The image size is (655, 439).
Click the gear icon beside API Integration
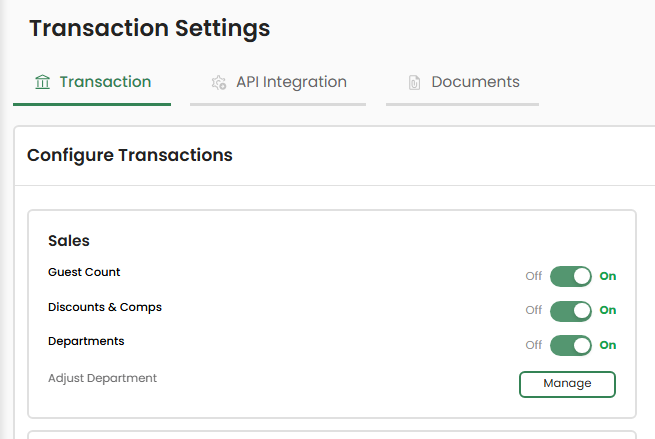click(219, 83)
